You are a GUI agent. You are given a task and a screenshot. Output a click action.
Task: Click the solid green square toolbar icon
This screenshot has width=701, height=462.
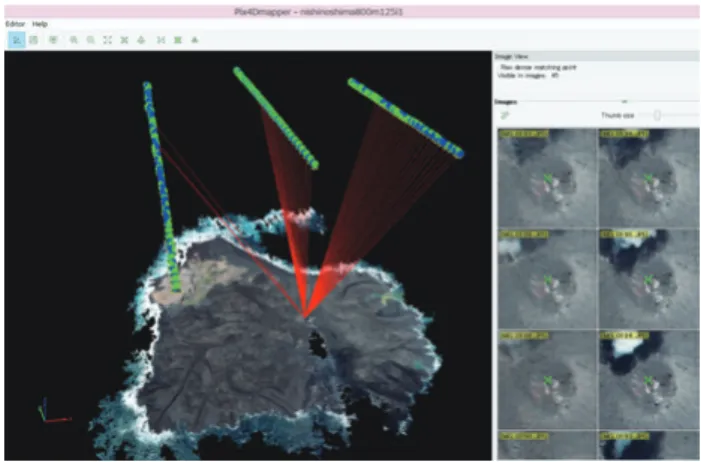[x=178, y=40]
